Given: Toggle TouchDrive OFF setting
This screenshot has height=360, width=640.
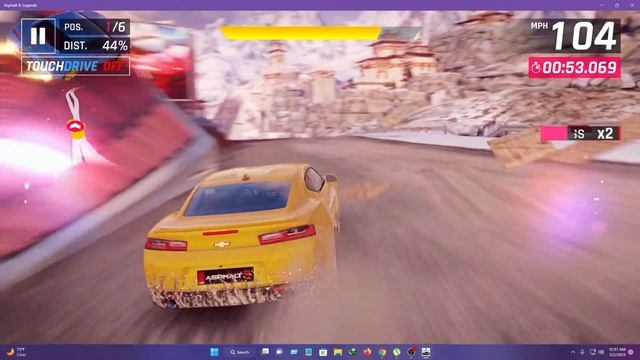Looking at the screenshot, I should tap(76, 66).
